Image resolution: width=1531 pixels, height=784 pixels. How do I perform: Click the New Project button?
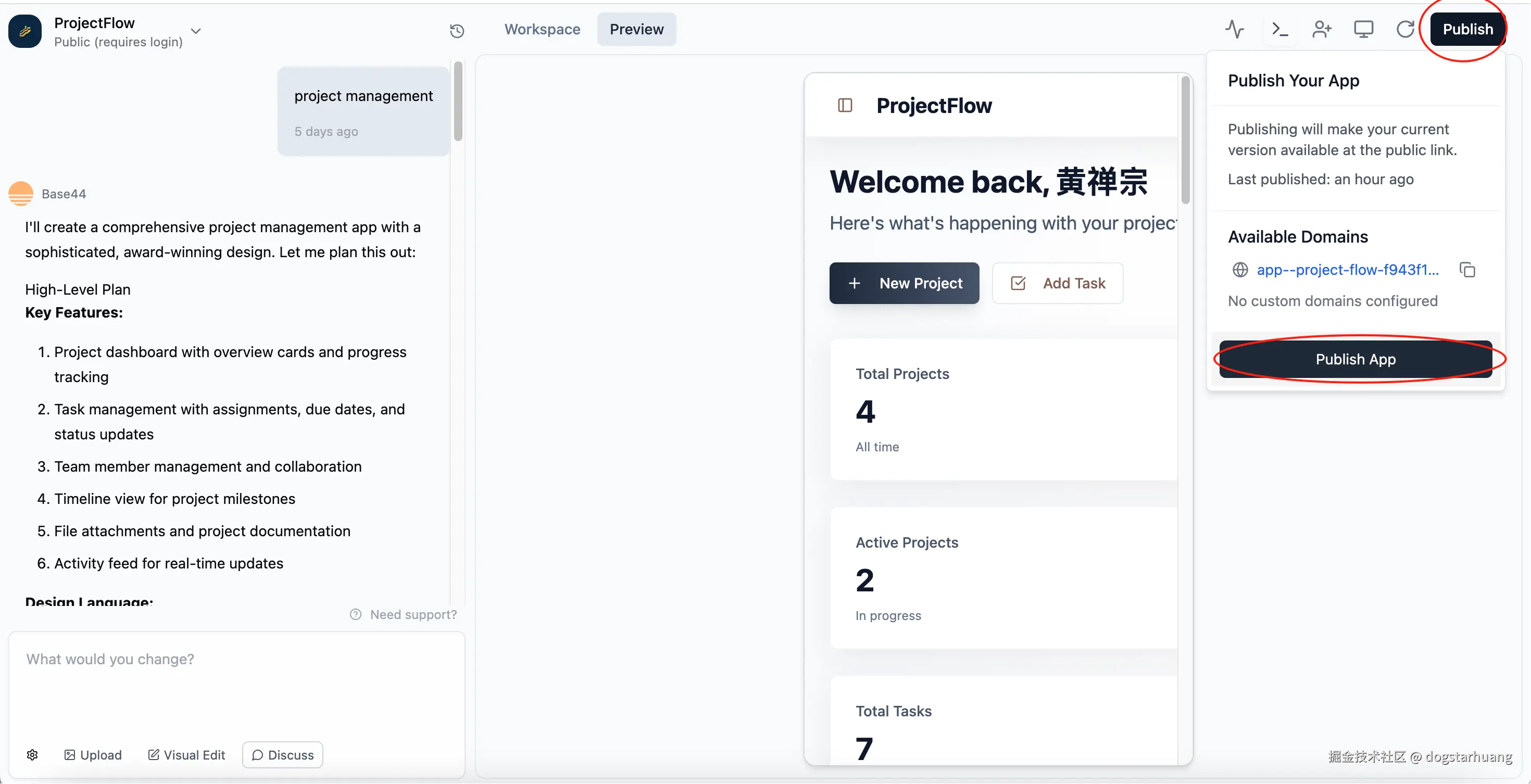pos(903,283)
